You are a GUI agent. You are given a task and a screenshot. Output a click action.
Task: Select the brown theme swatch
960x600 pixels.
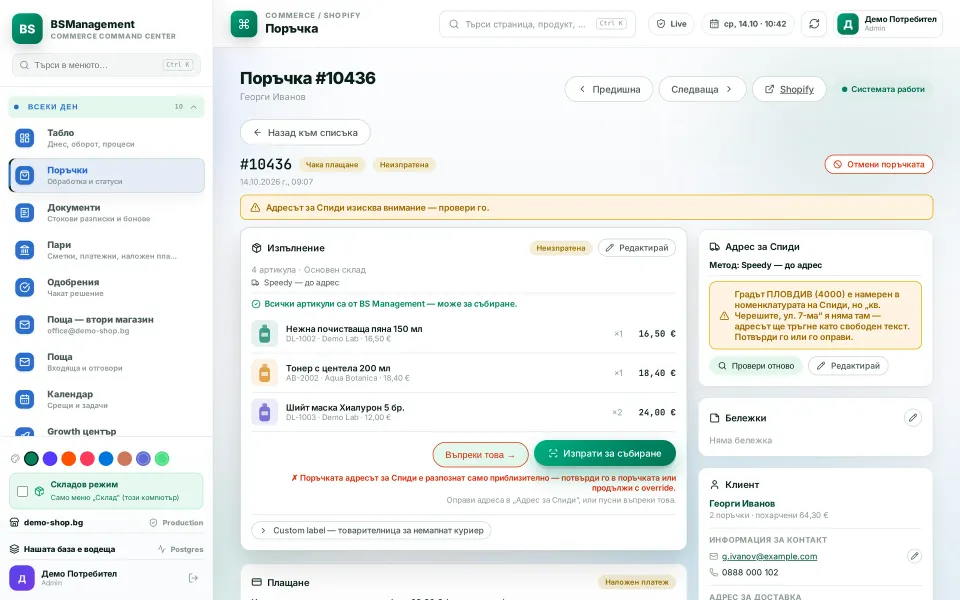click(125, 459)
